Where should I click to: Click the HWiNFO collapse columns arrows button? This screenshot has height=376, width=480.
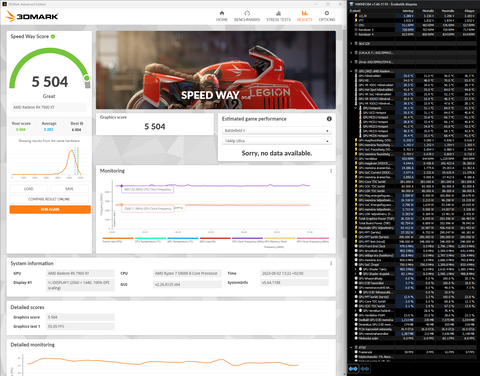[x=365, y=369]
